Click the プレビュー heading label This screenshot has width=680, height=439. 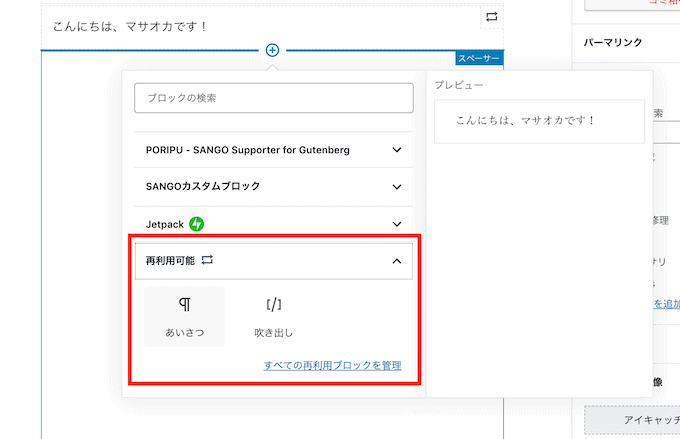pos(459,85)
